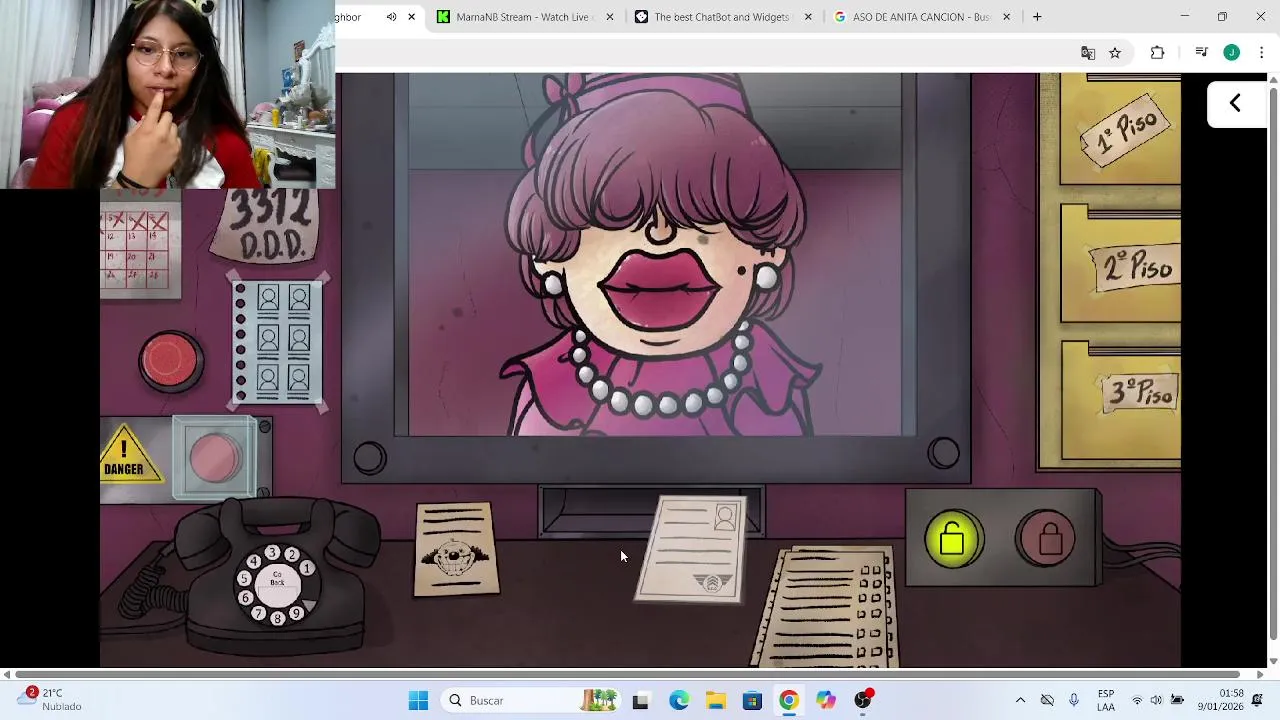
Task: Click the right round window shutter knob
Action: click(x=943, y=454)
